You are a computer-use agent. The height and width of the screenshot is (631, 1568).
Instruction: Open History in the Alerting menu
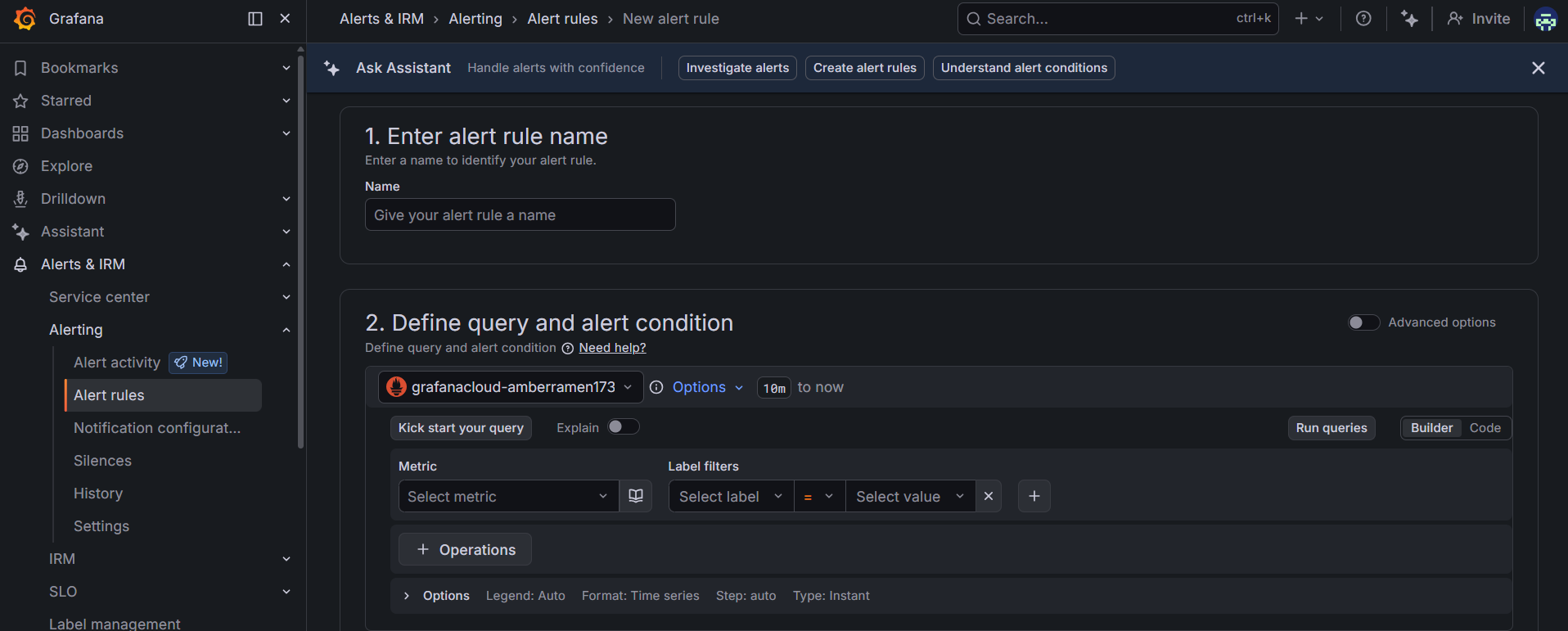[x=98, y=494]
